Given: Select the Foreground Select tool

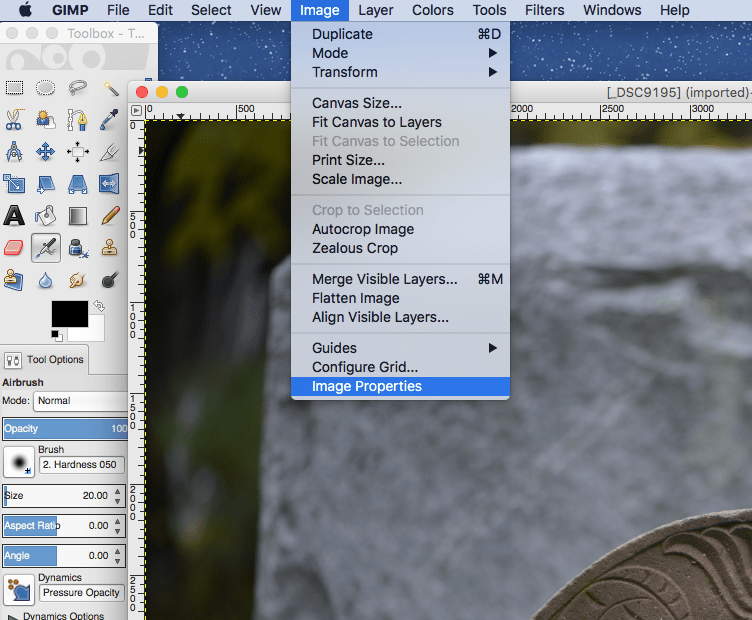Looking at the screenshot, I should click(x=46, y=120).
